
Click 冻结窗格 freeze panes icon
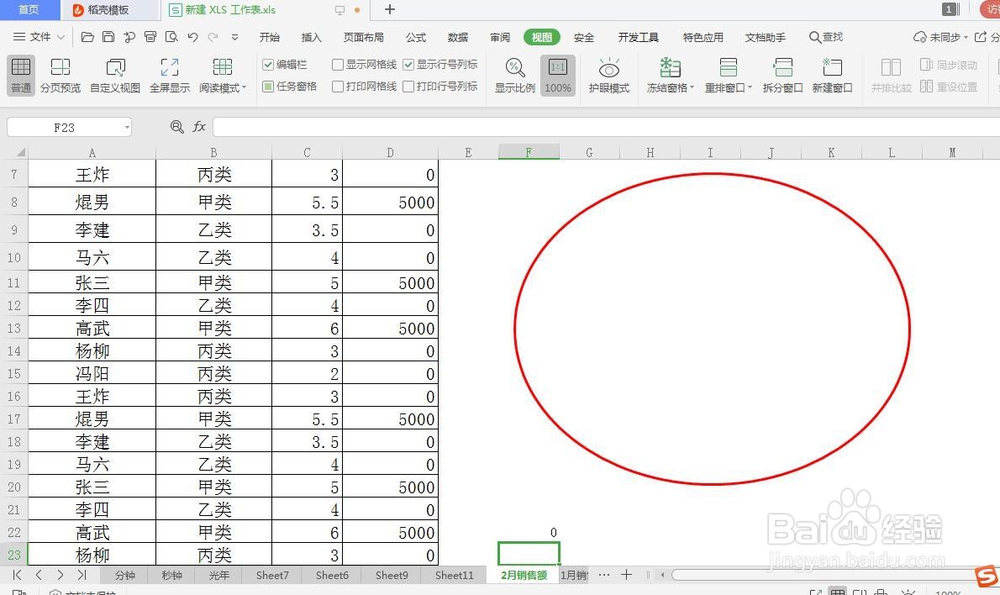pos(670,67)
